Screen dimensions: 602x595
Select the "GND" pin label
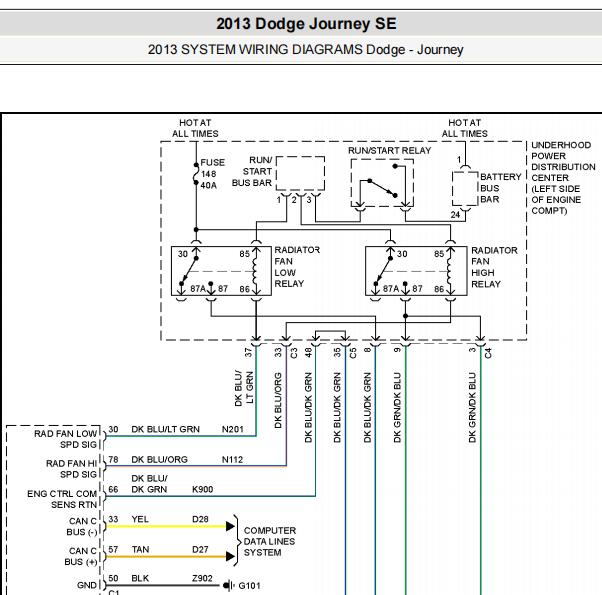(87, 585)
